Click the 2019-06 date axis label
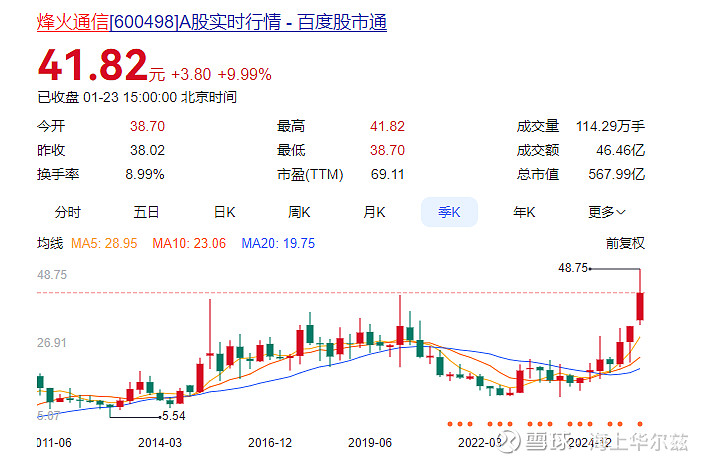 tap(370, 443)
